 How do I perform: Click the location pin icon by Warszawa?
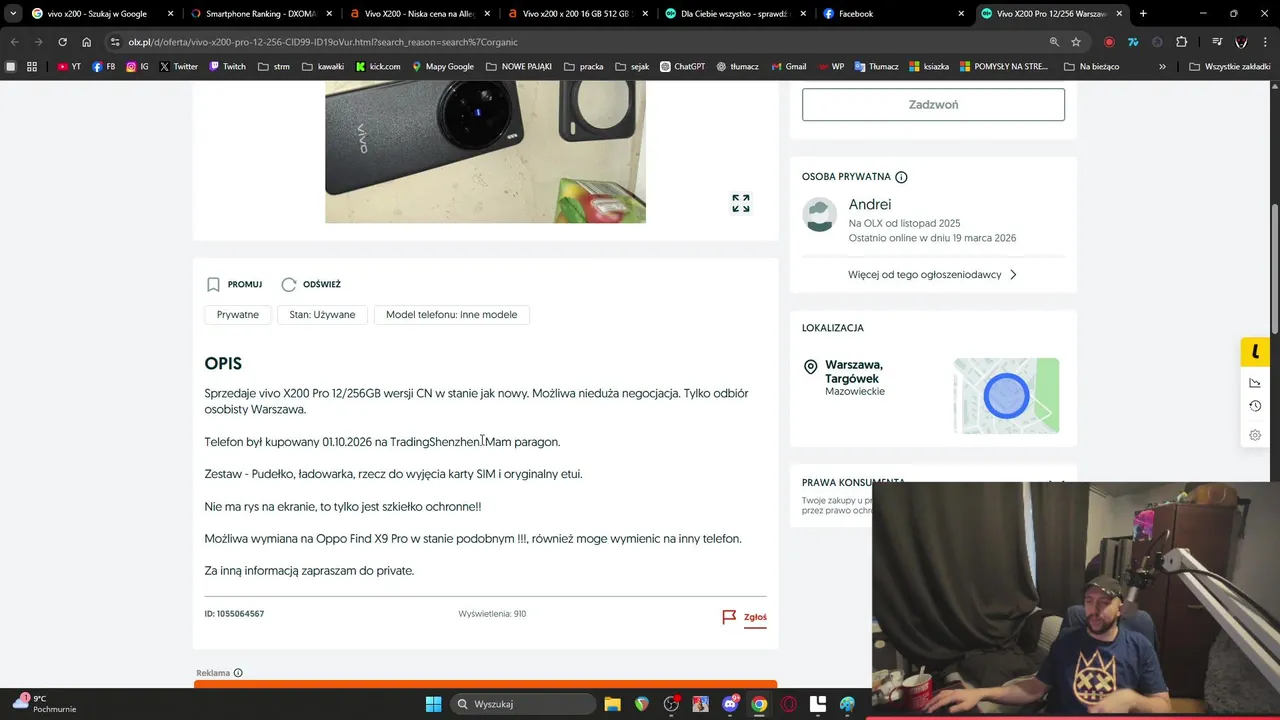coord(811,368)
